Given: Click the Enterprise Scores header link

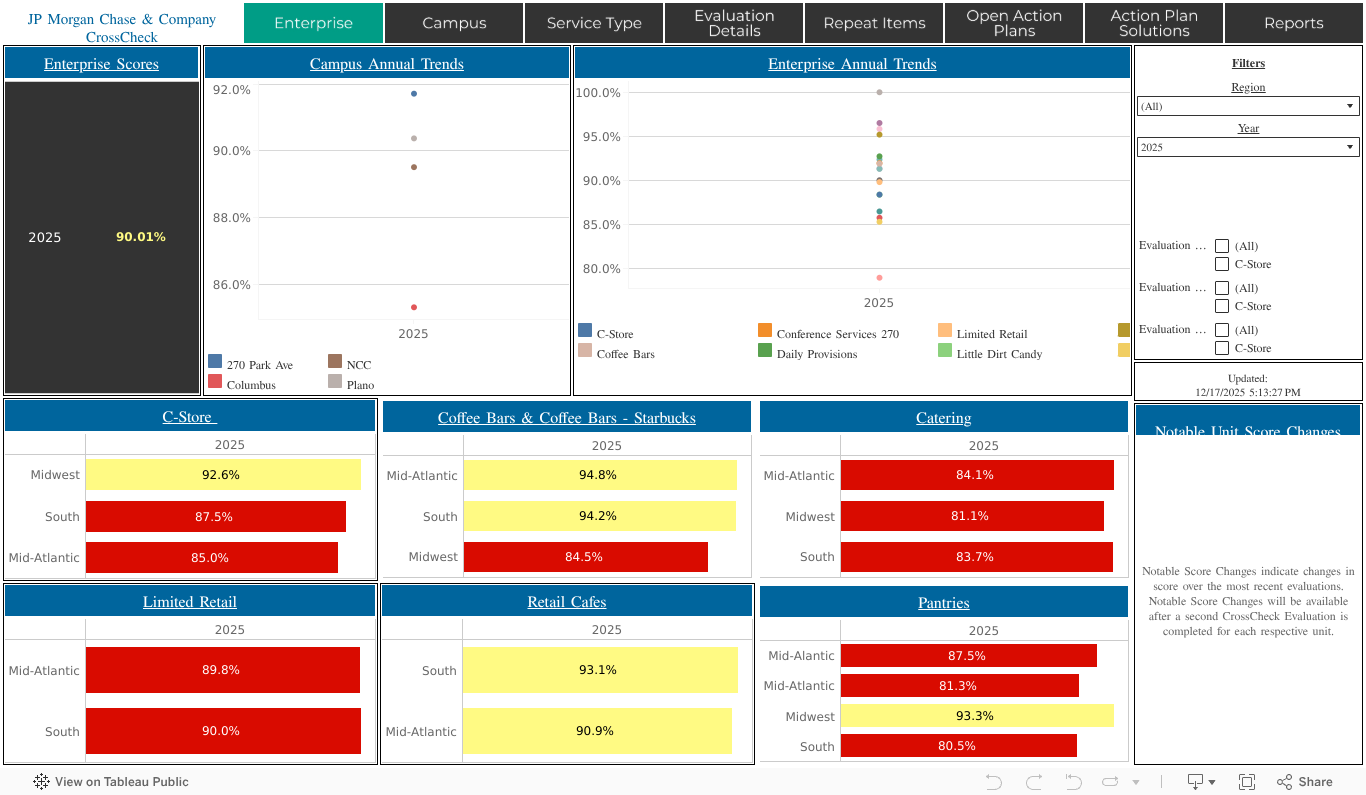Looking at the screenshot, I should pyautogui.click(x=101, y=64).
